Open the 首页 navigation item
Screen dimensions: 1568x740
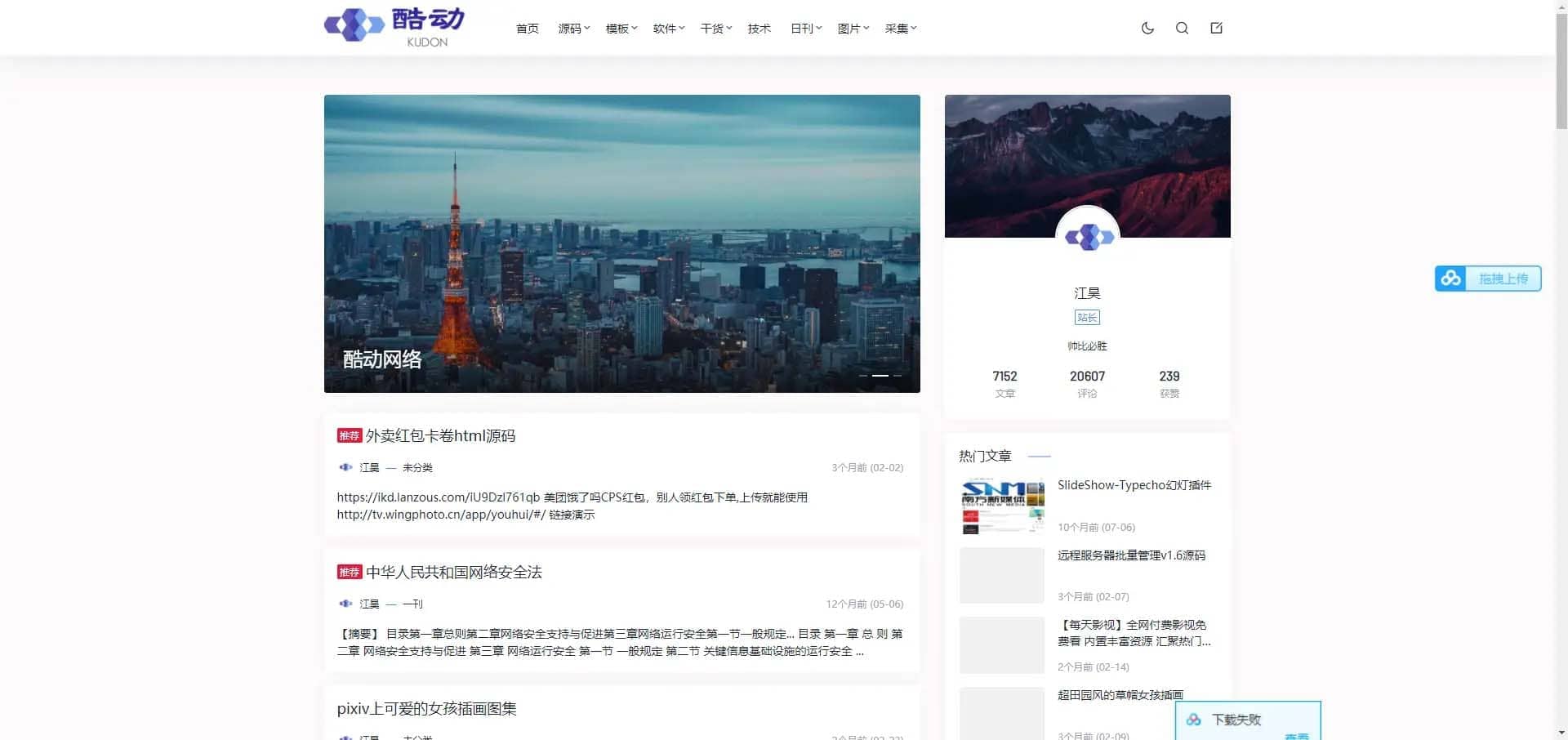[527, 29]
